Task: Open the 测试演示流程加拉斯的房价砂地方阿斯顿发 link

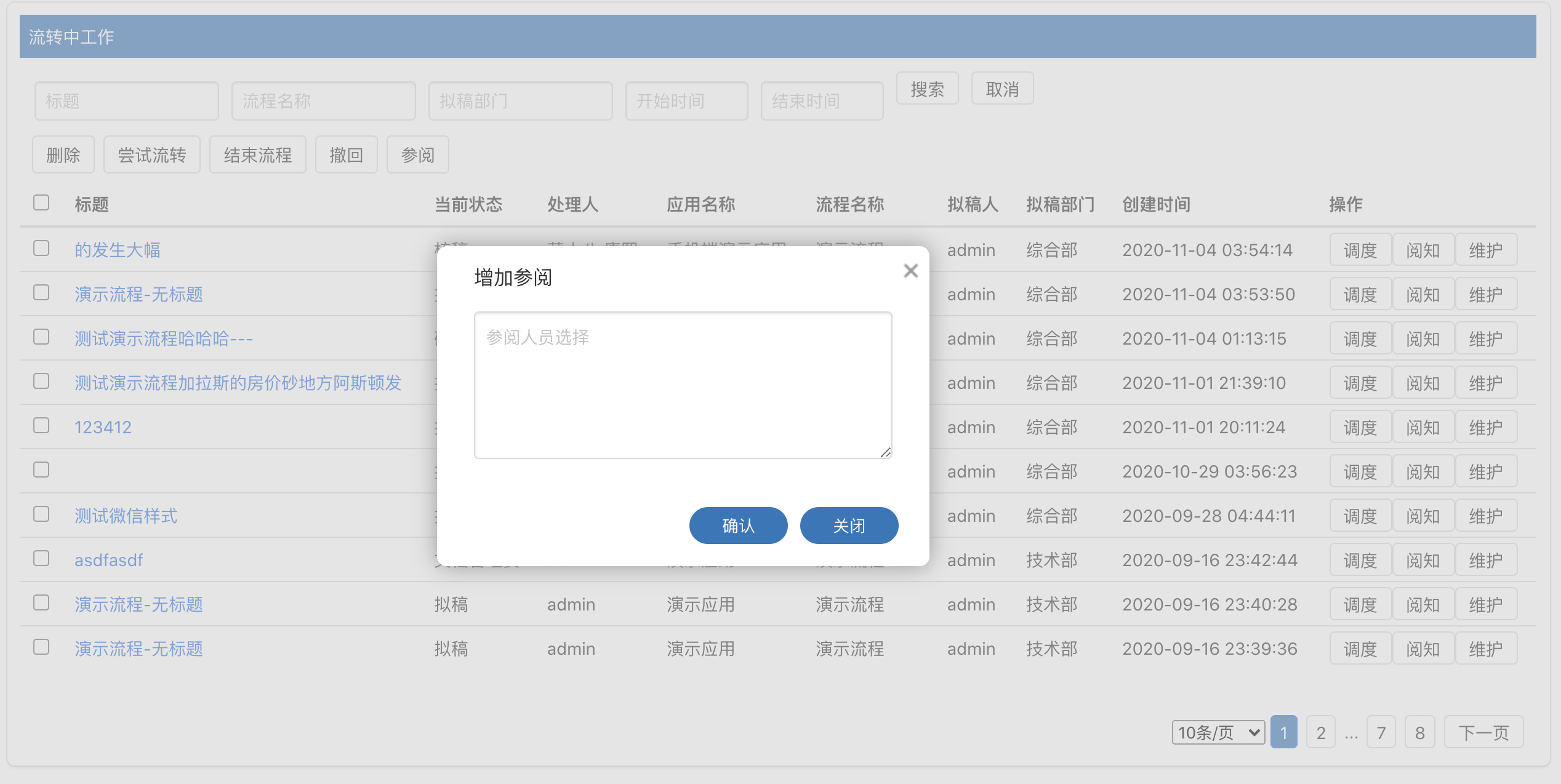Action: point(238,383)
